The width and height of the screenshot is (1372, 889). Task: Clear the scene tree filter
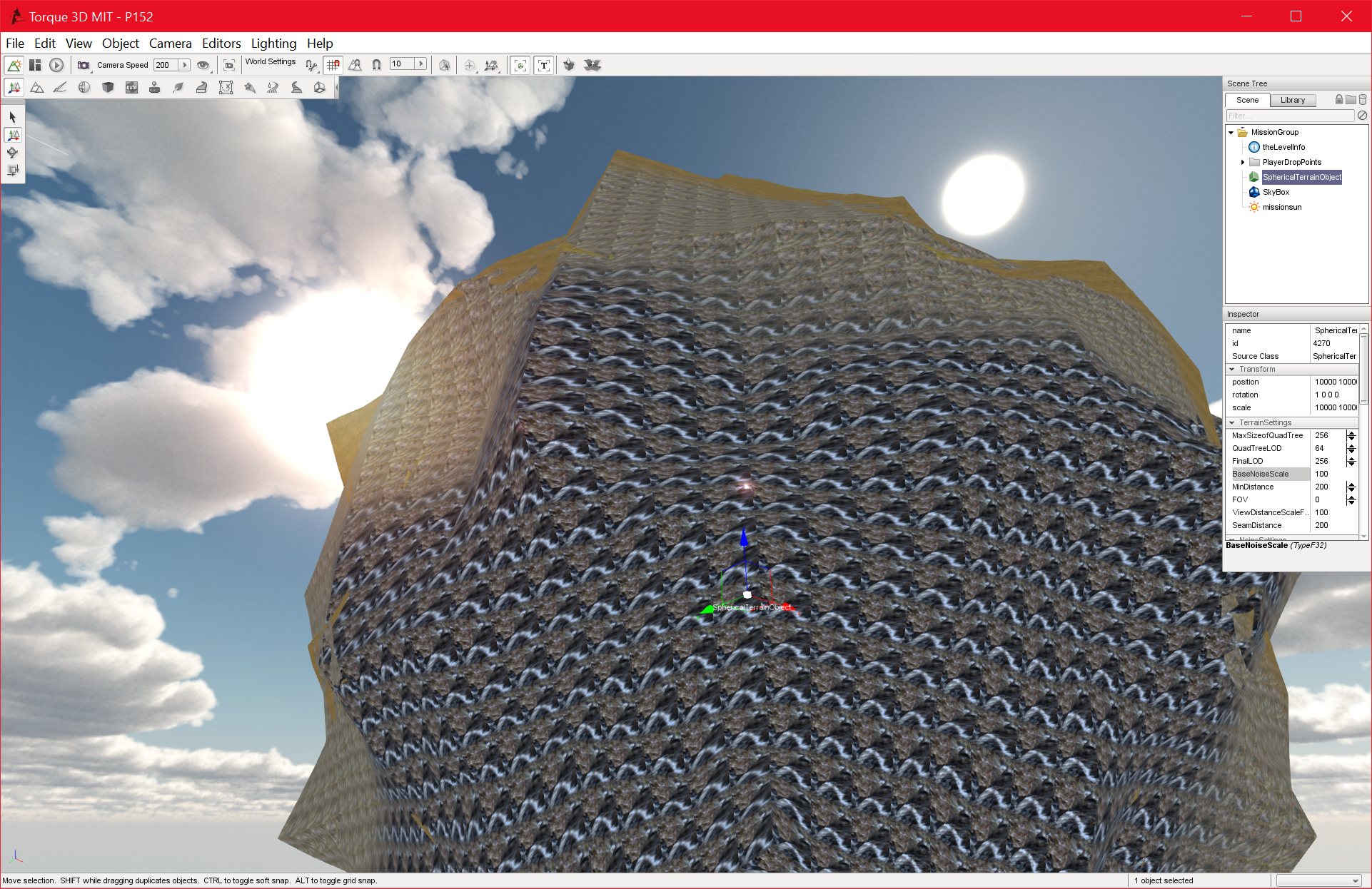[x=1362, y=116]
